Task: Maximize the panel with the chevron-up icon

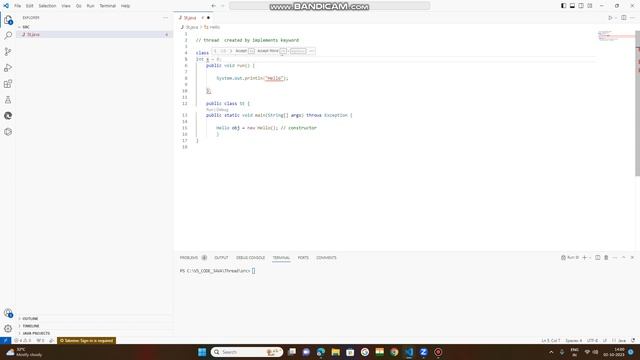Action: pyautogui.click(x=623, y=258)
